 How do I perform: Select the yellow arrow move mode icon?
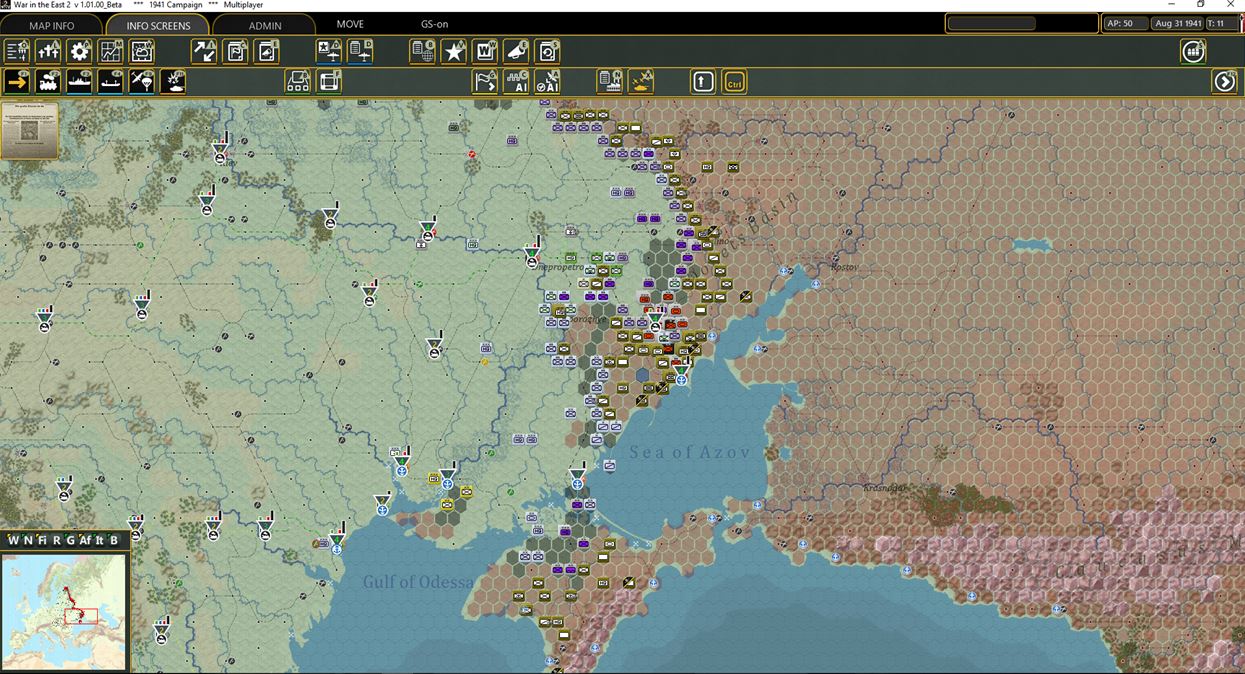pos(17,81)
